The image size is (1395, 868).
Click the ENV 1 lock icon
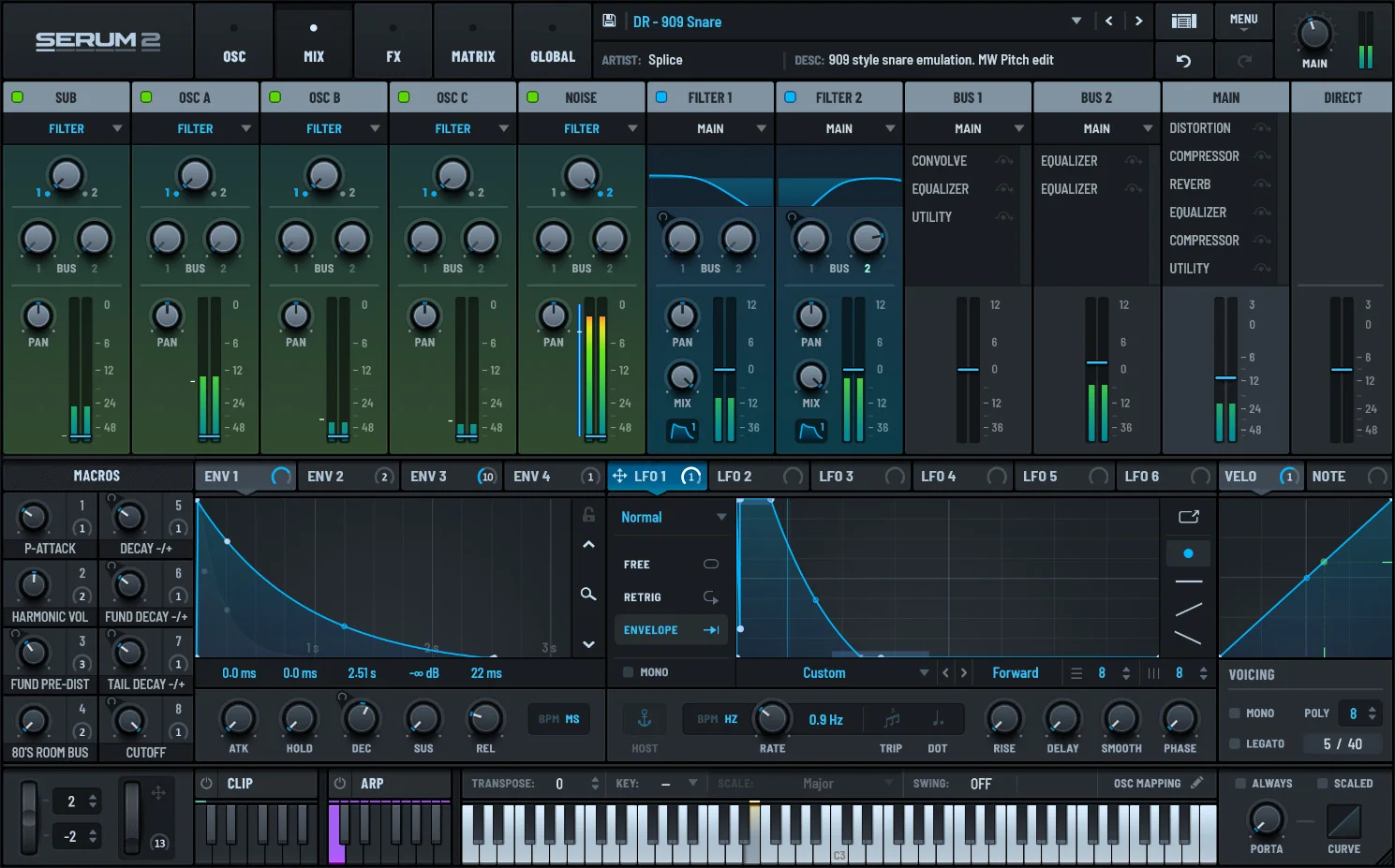pos(588,514)
